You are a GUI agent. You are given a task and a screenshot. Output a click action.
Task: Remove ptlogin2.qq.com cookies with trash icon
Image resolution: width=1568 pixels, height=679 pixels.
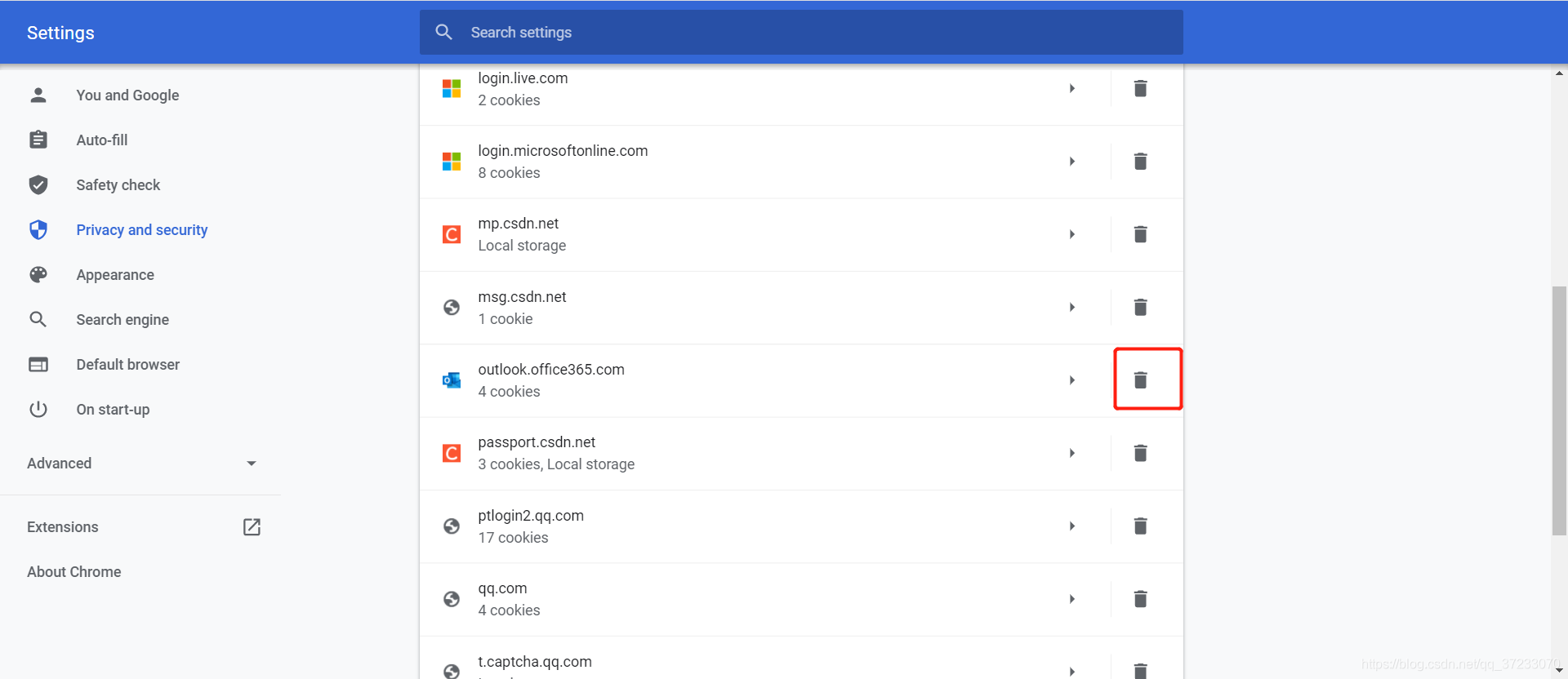tap(1140, 526)
